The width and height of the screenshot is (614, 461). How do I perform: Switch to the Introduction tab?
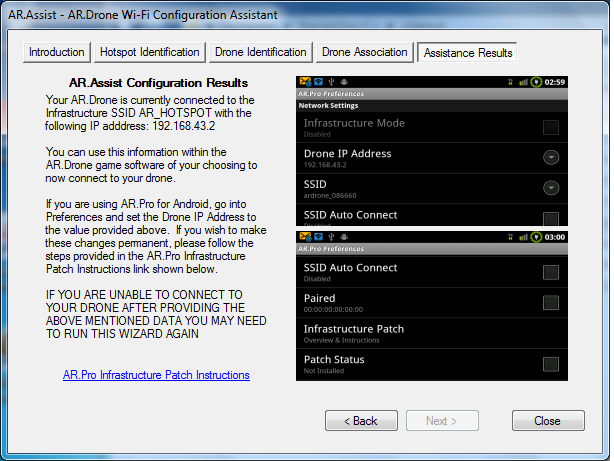57,52
